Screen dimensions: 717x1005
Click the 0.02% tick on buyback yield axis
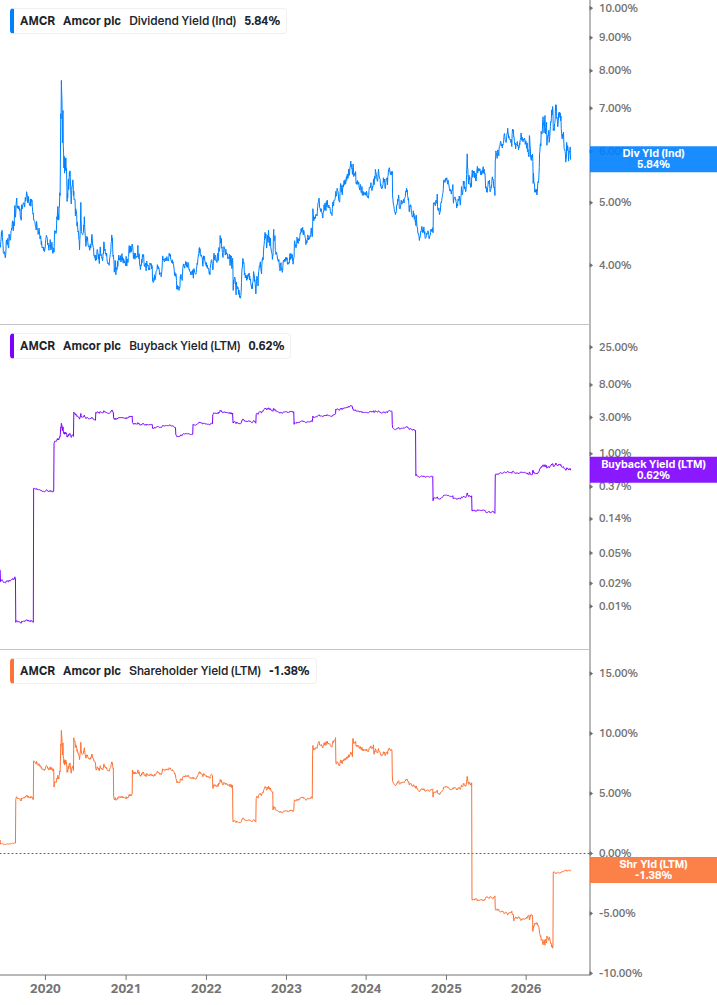point(615,583)
